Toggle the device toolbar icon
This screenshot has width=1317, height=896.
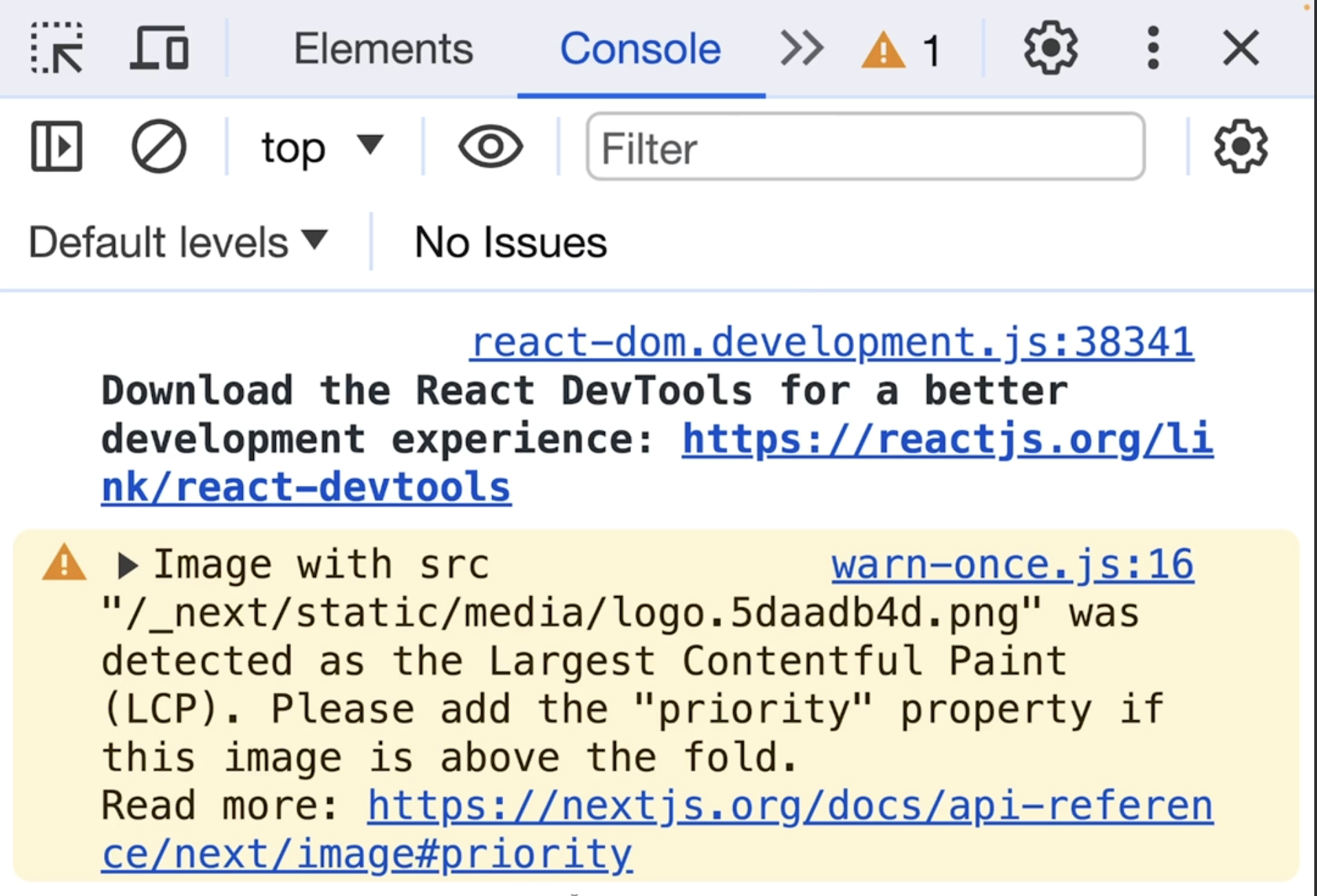click(159, 48)
